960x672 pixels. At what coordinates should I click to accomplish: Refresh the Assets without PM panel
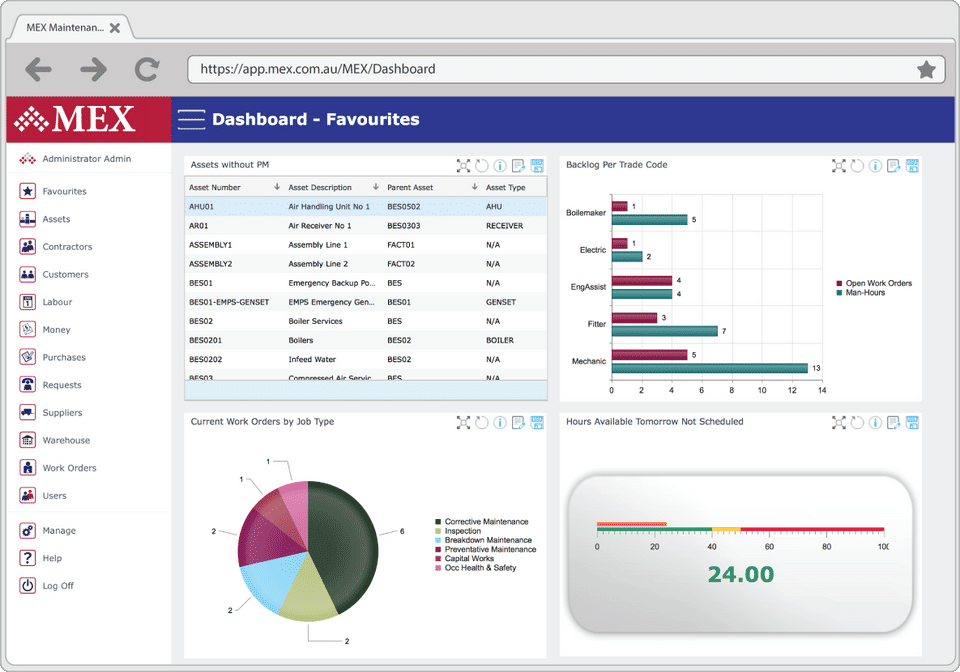(x=482, y=165)
